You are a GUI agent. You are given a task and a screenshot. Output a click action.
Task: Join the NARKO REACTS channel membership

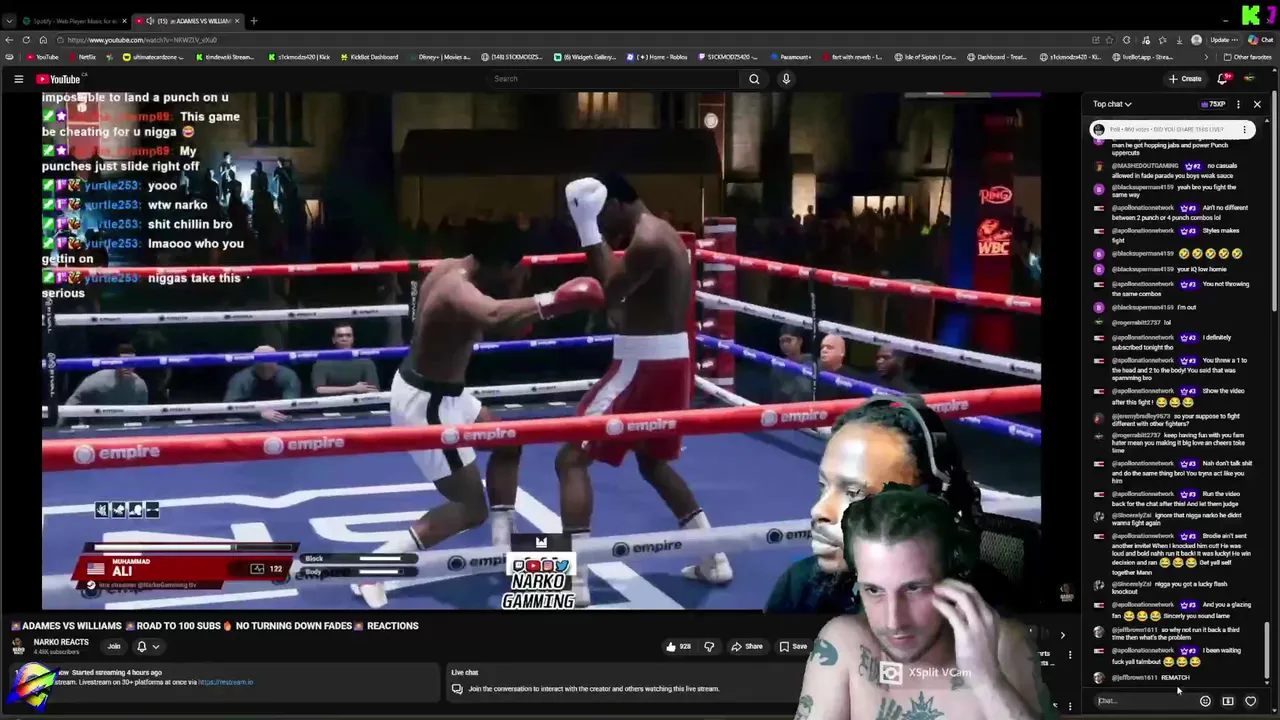click(114, 646)
